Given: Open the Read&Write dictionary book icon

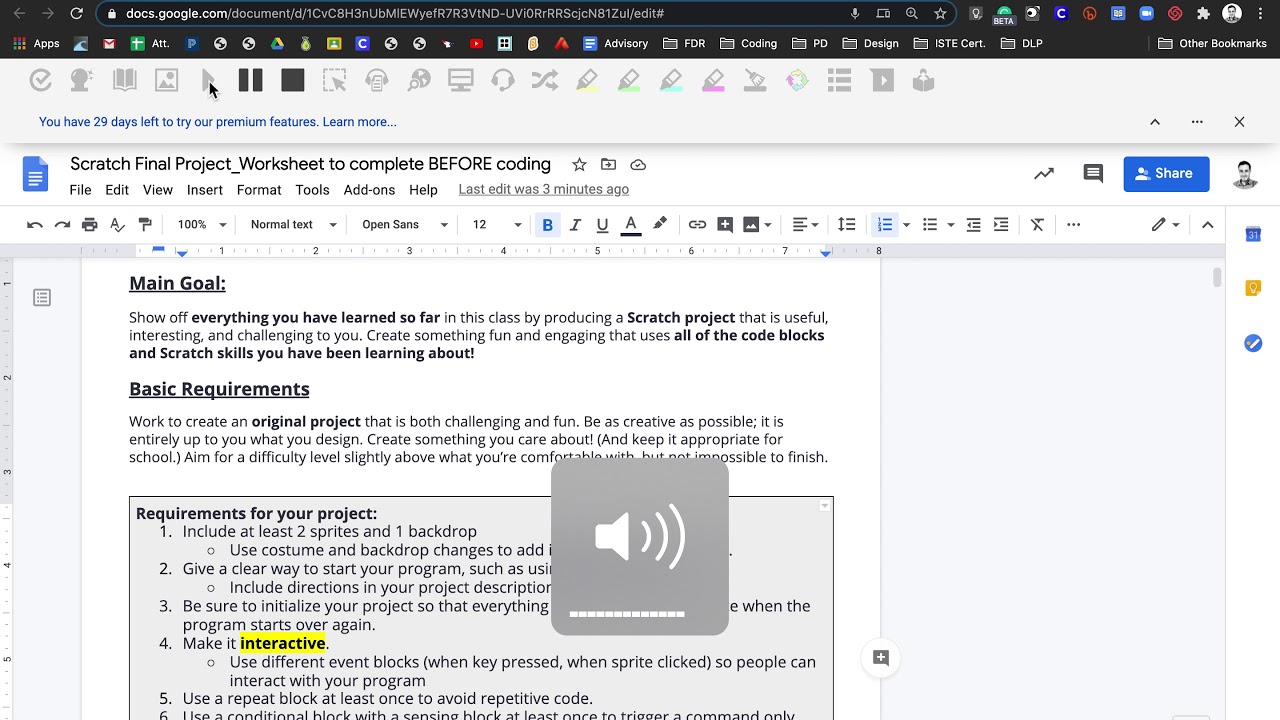Looking at the screenshot, I should pos(125,81).
